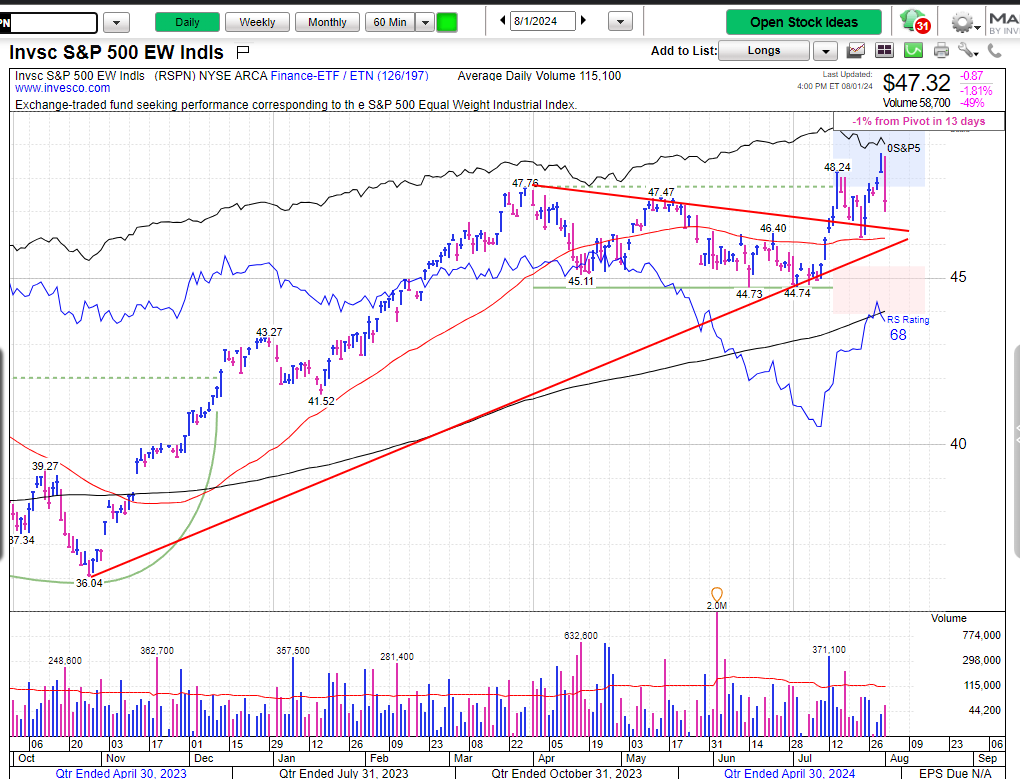The width and height of the screenshot is (1020, 779).
Task: Click the 45.11 price label
Action: pos(581,282)
